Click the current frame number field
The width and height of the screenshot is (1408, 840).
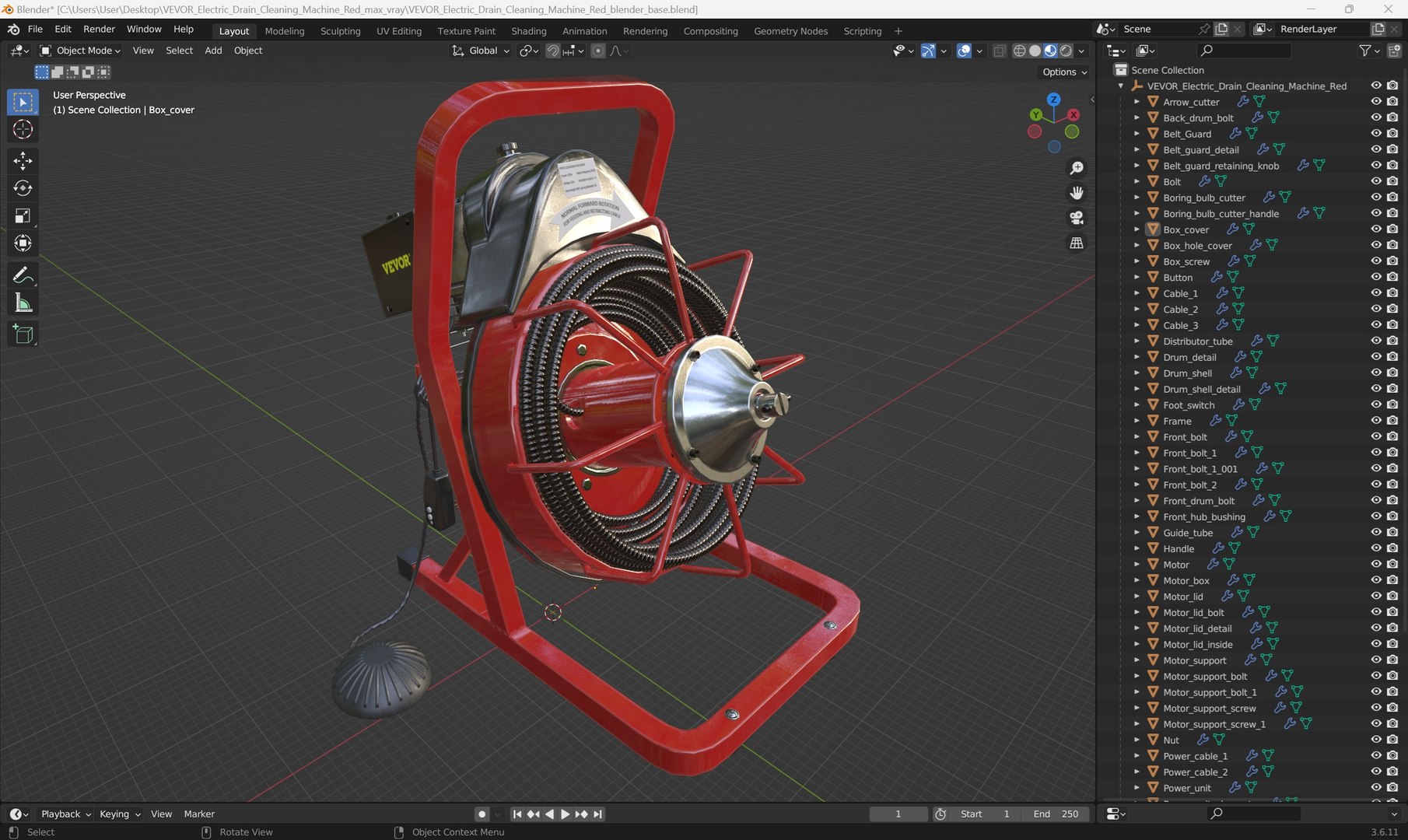[898, 814]
